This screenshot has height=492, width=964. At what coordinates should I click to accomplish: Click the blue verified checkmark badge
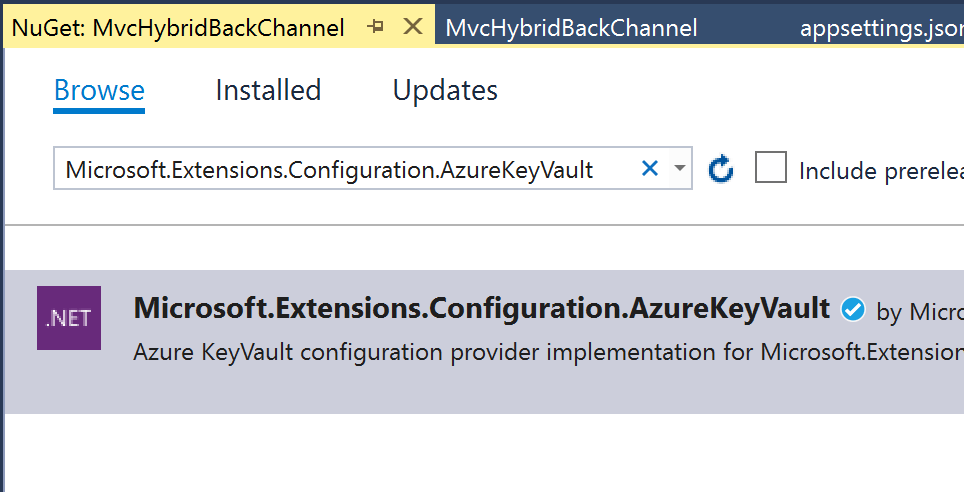853,311
